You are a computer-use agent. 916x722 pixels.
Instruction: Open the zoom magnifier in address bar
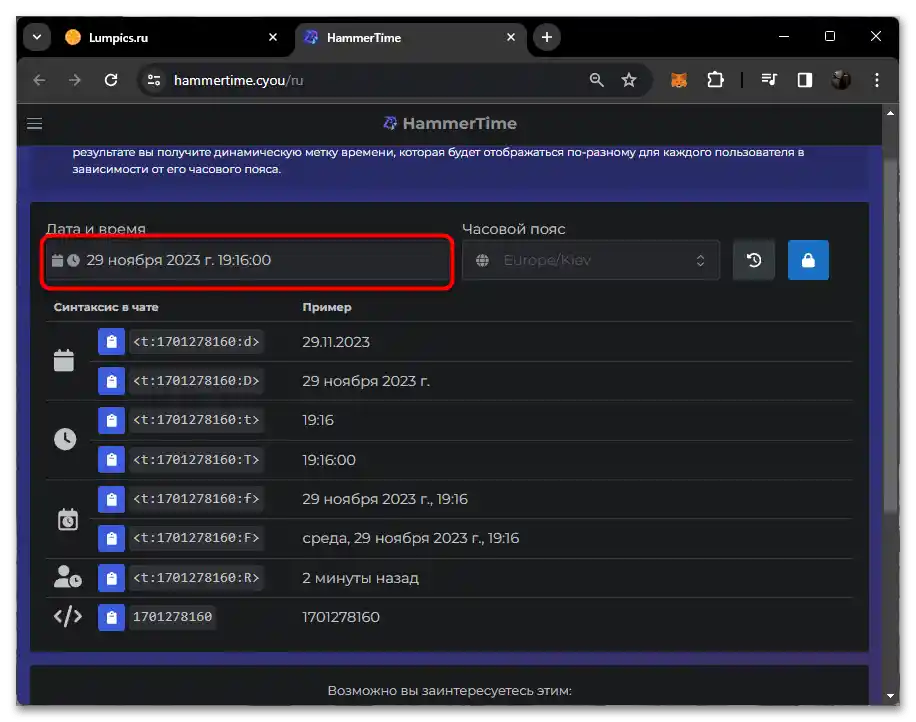[x=596, y=80]
